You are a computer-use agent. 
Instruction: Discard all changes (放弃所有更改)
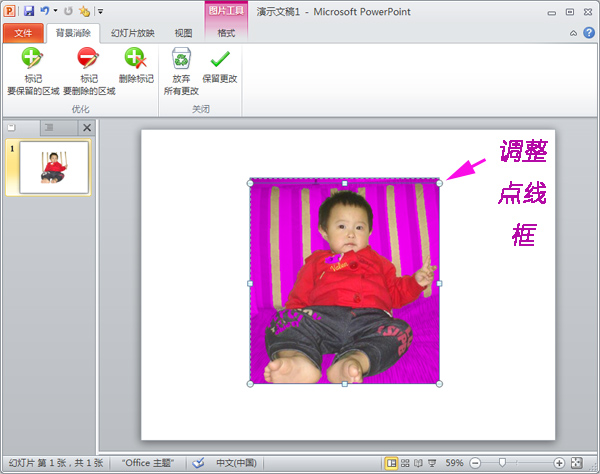click(181, 71)
